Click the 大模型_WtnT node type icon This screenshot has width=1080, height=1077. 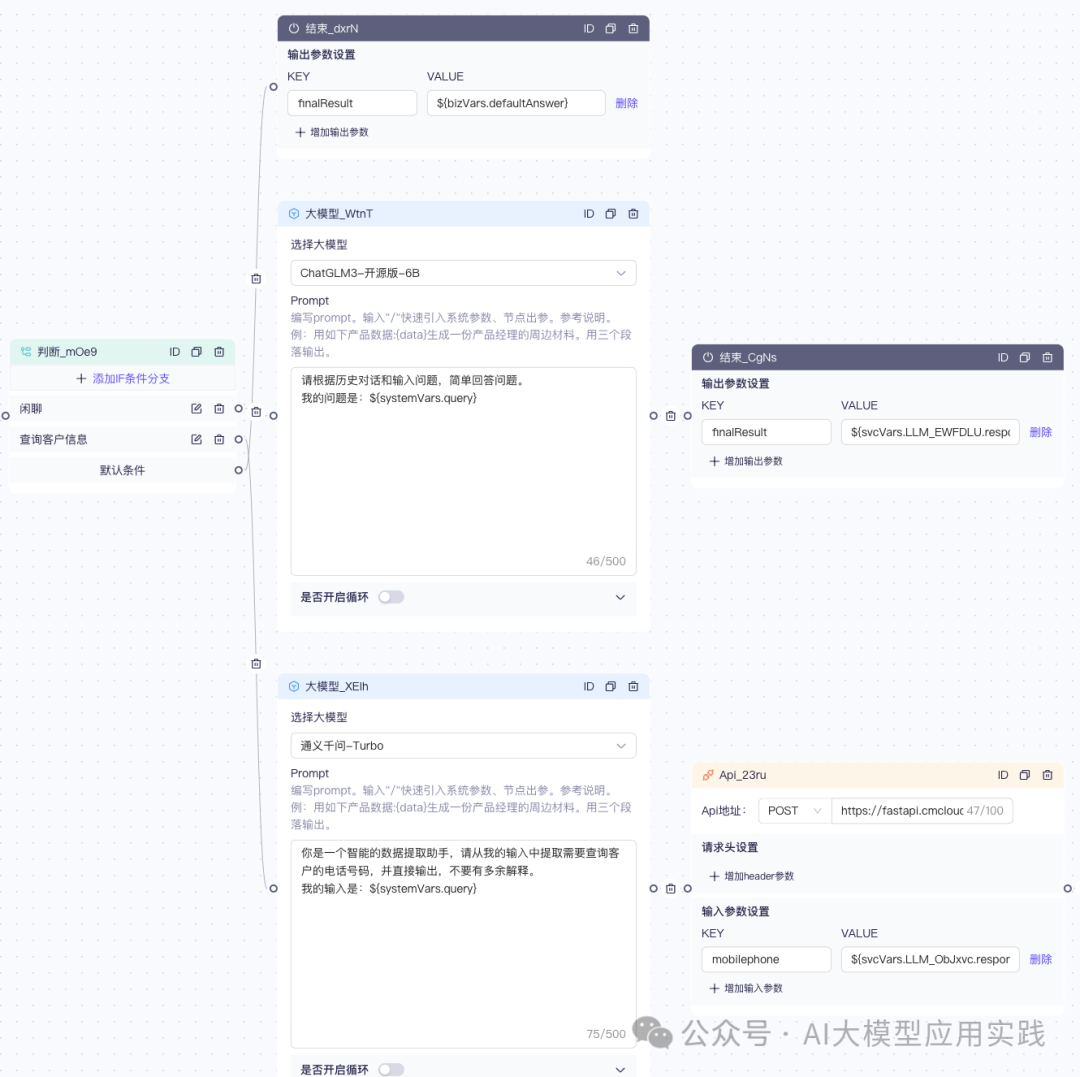(x=294, y=213)
